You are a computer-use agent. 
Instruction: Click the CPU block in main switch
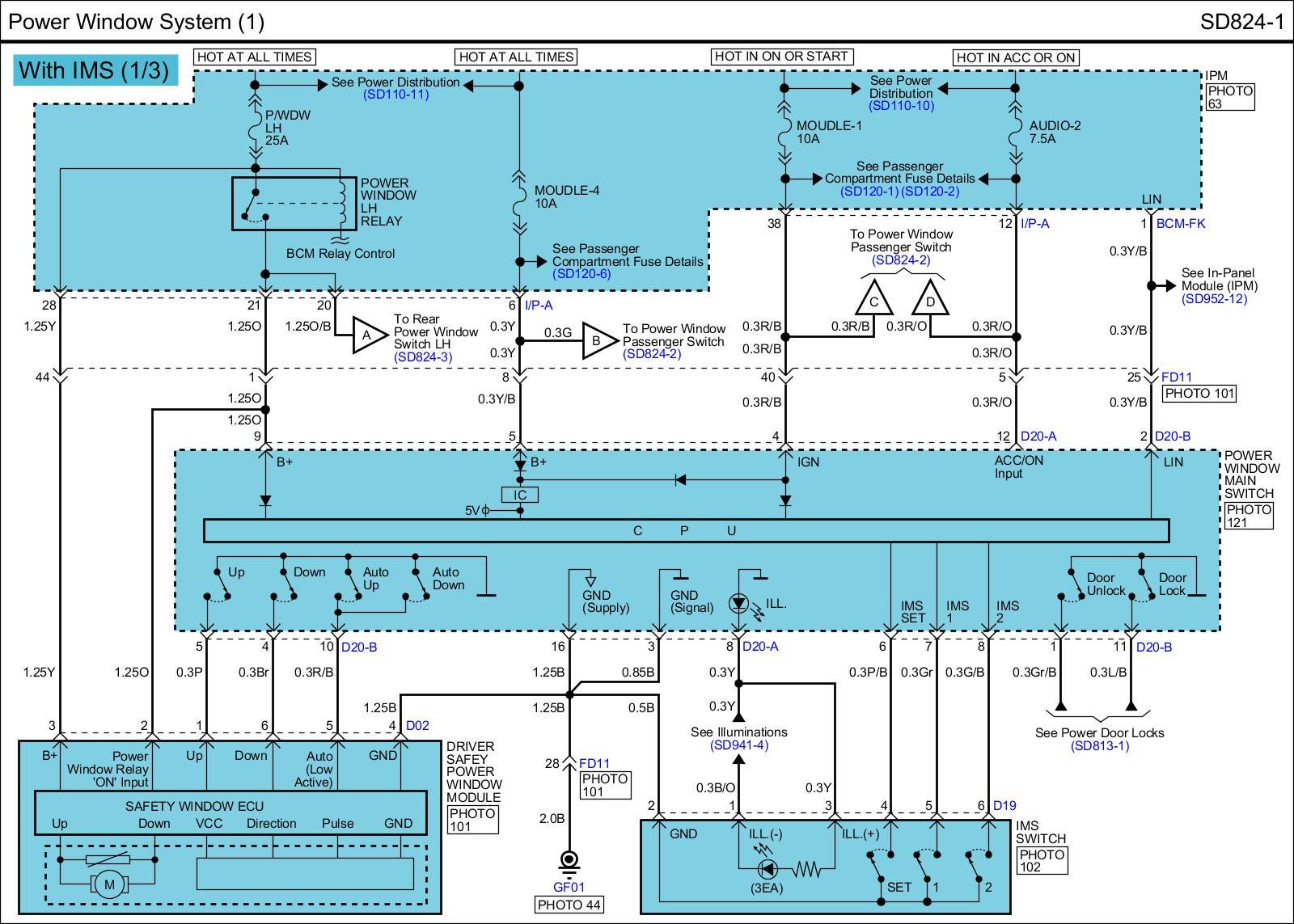click(x=686, y=531)
